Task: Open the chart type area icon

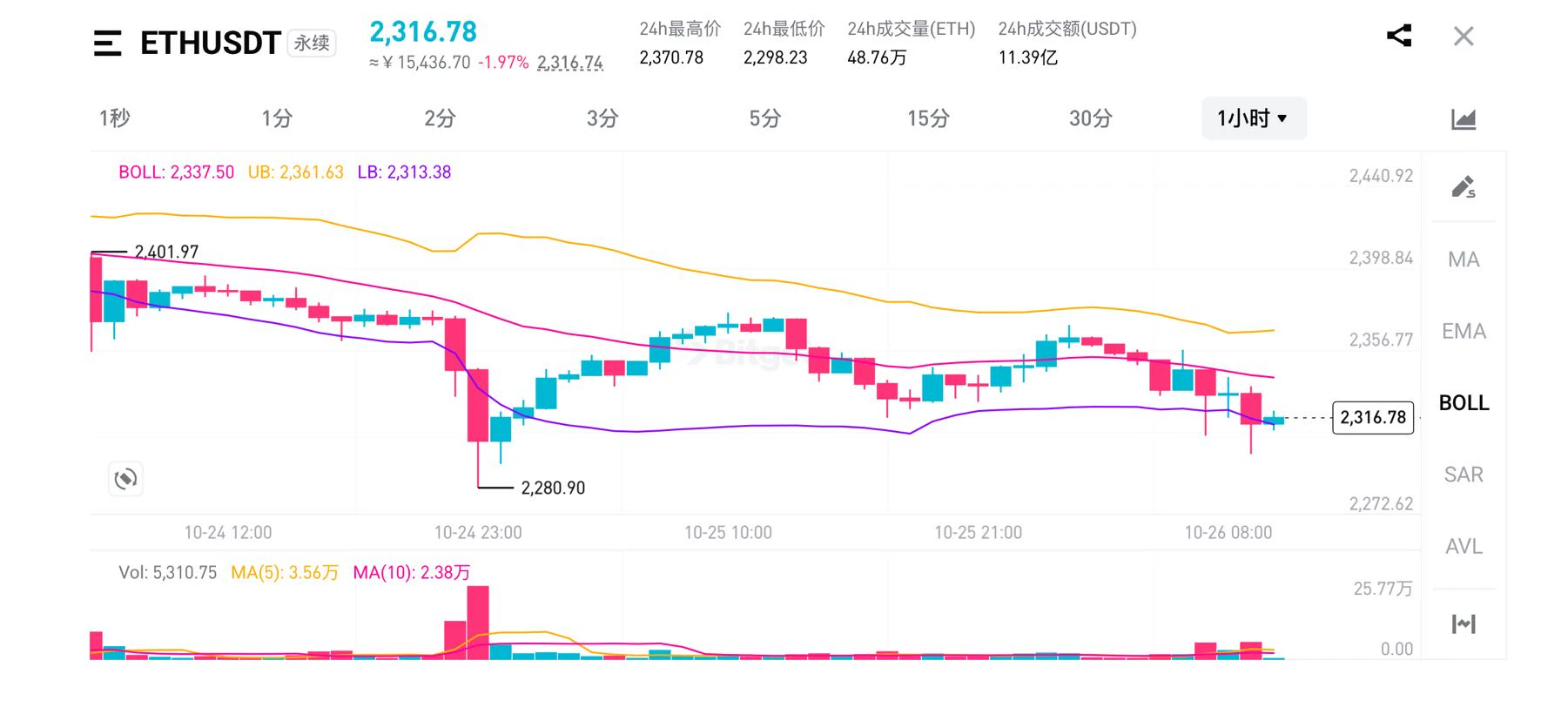Action: click(x=1464, y=118)
